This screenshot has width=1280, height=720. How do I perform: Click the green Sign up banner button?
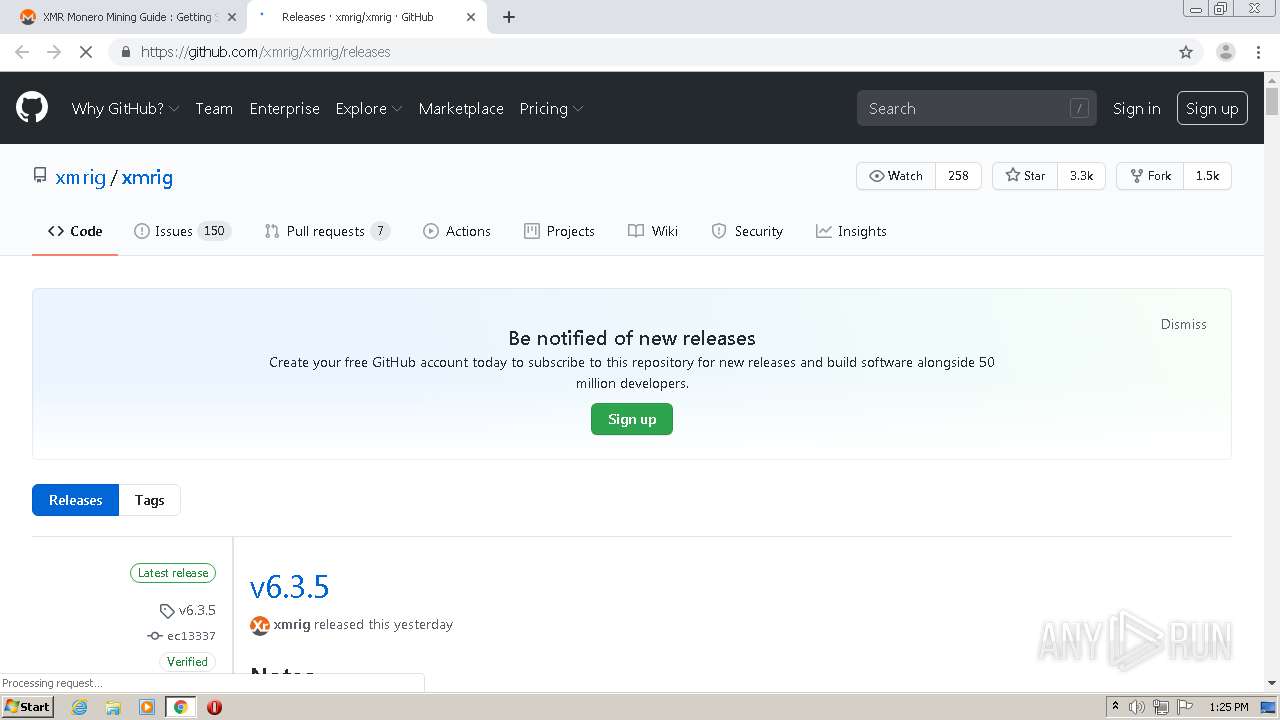[632, 419]
